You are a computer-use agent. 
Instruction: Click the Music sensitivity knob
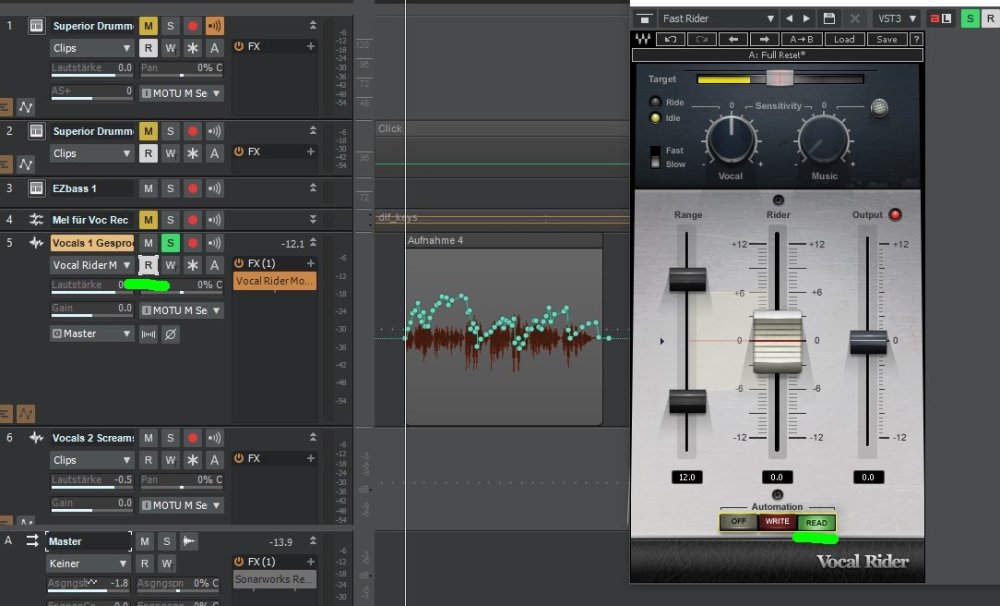tap(823, 140)
